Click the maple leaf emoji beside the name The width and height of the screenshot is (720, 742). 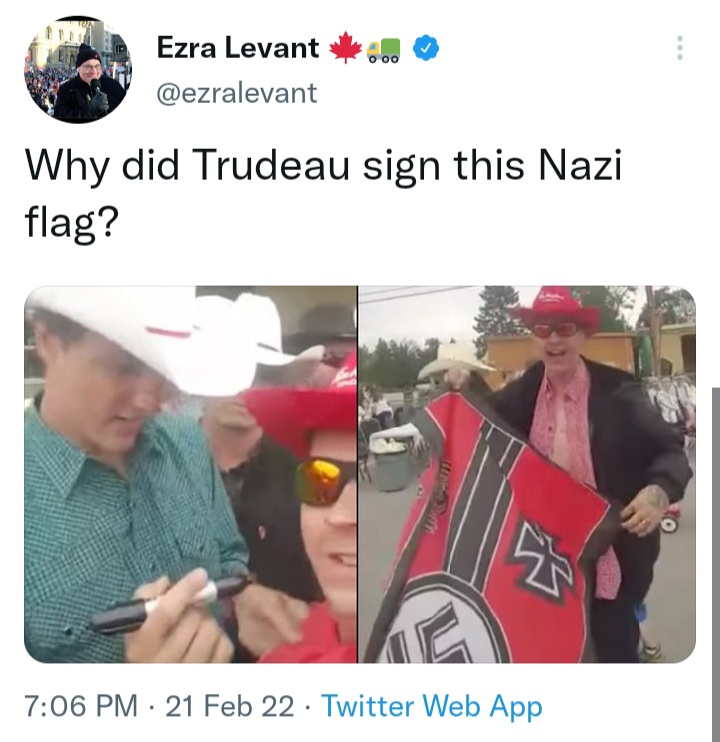coord(345,47)
